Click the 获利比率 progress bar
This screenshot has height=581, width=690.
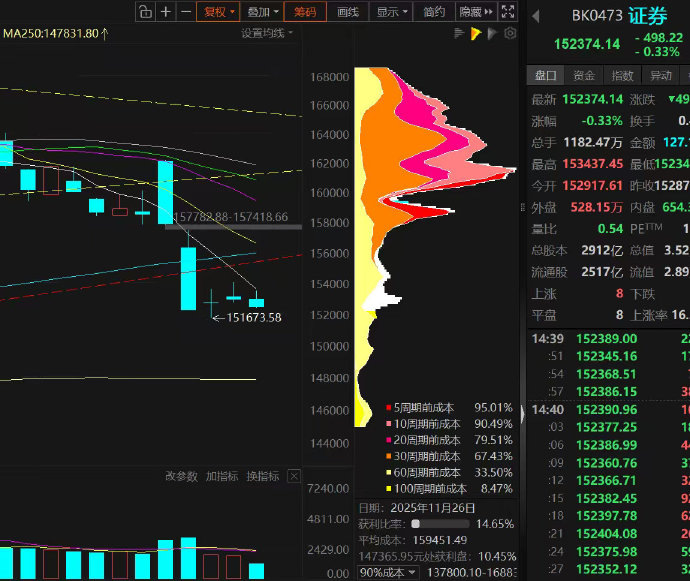(x=440, y=523)
